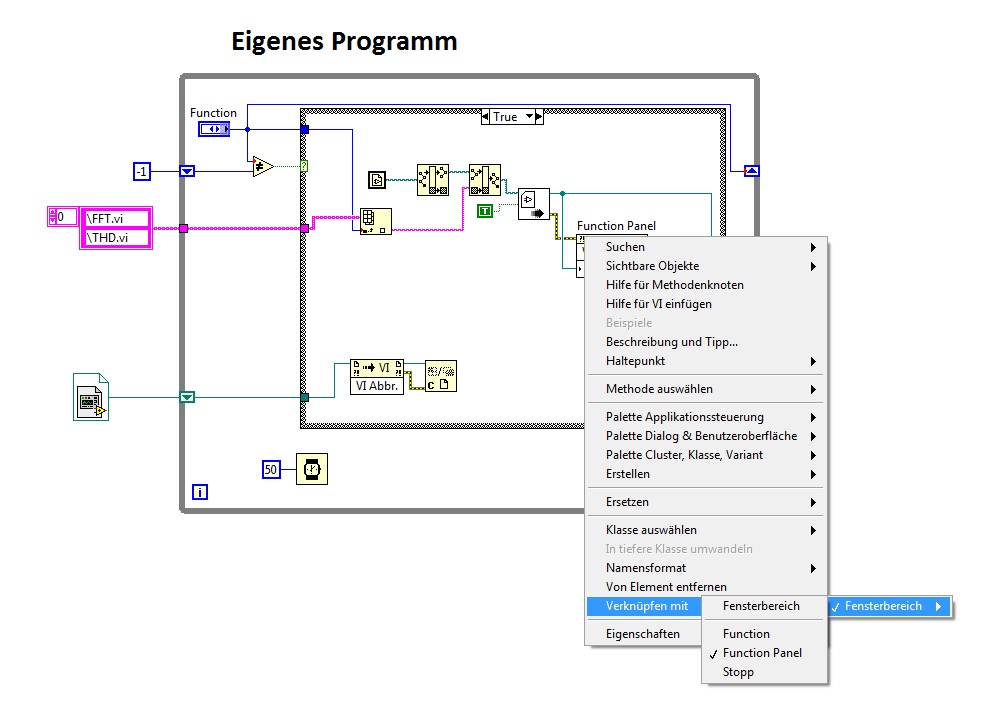Choose Hilfe für Methodenknoten
Image resolution: width=1000 pixels, height=722 pixels.
pos(706,285)
